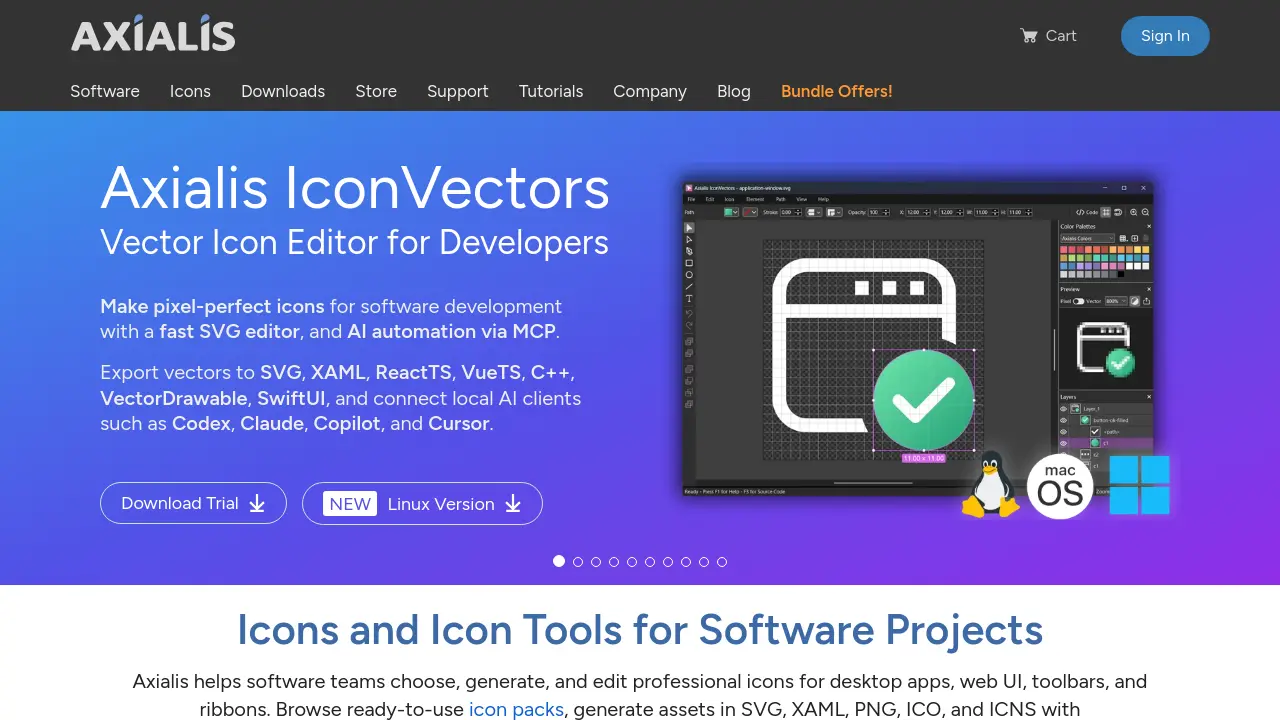Go to the Downloads page
Viewport: 1280px width, 720px height.
[x=283, y=91]
